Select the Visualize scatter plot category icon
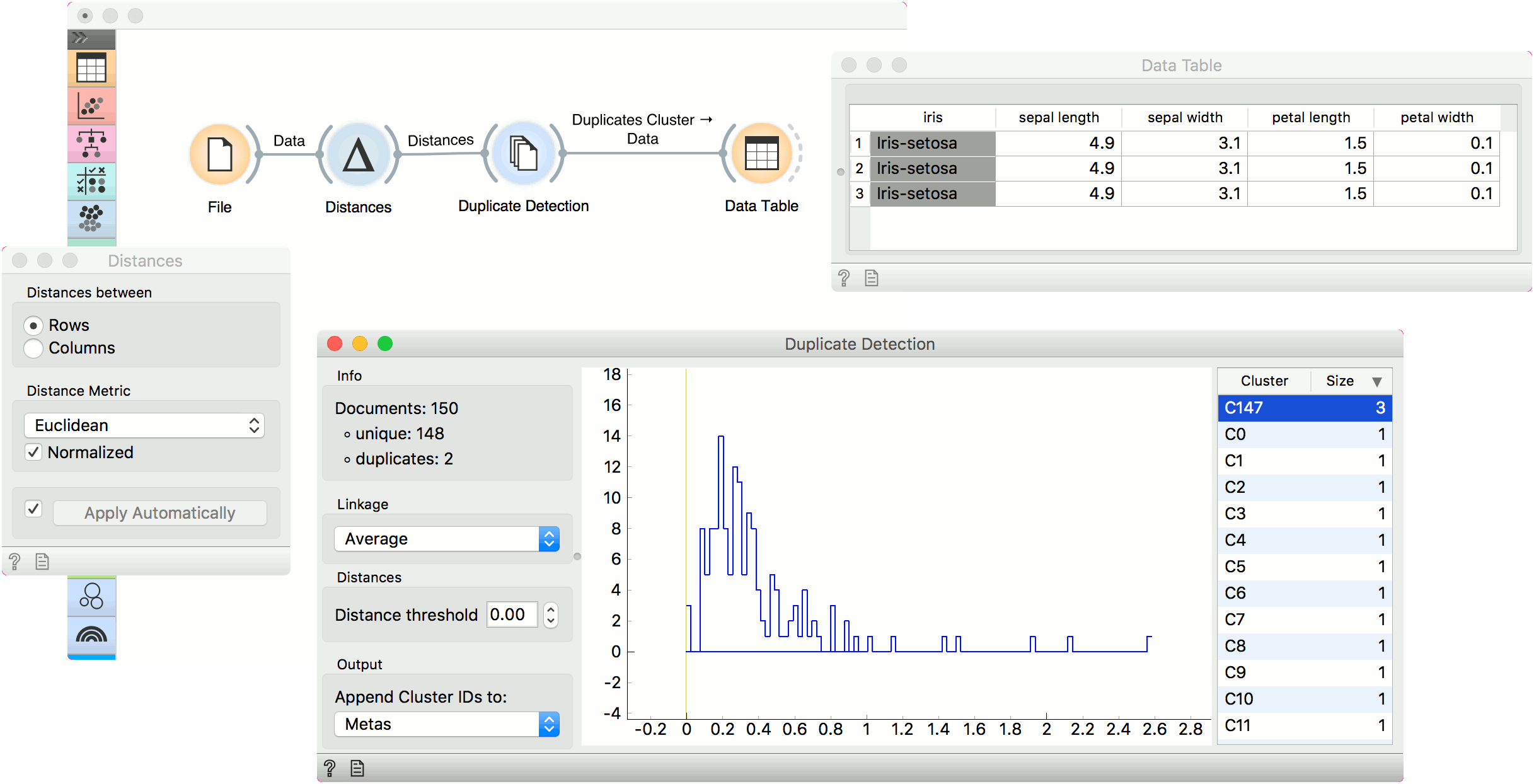 tap(91, 105)
